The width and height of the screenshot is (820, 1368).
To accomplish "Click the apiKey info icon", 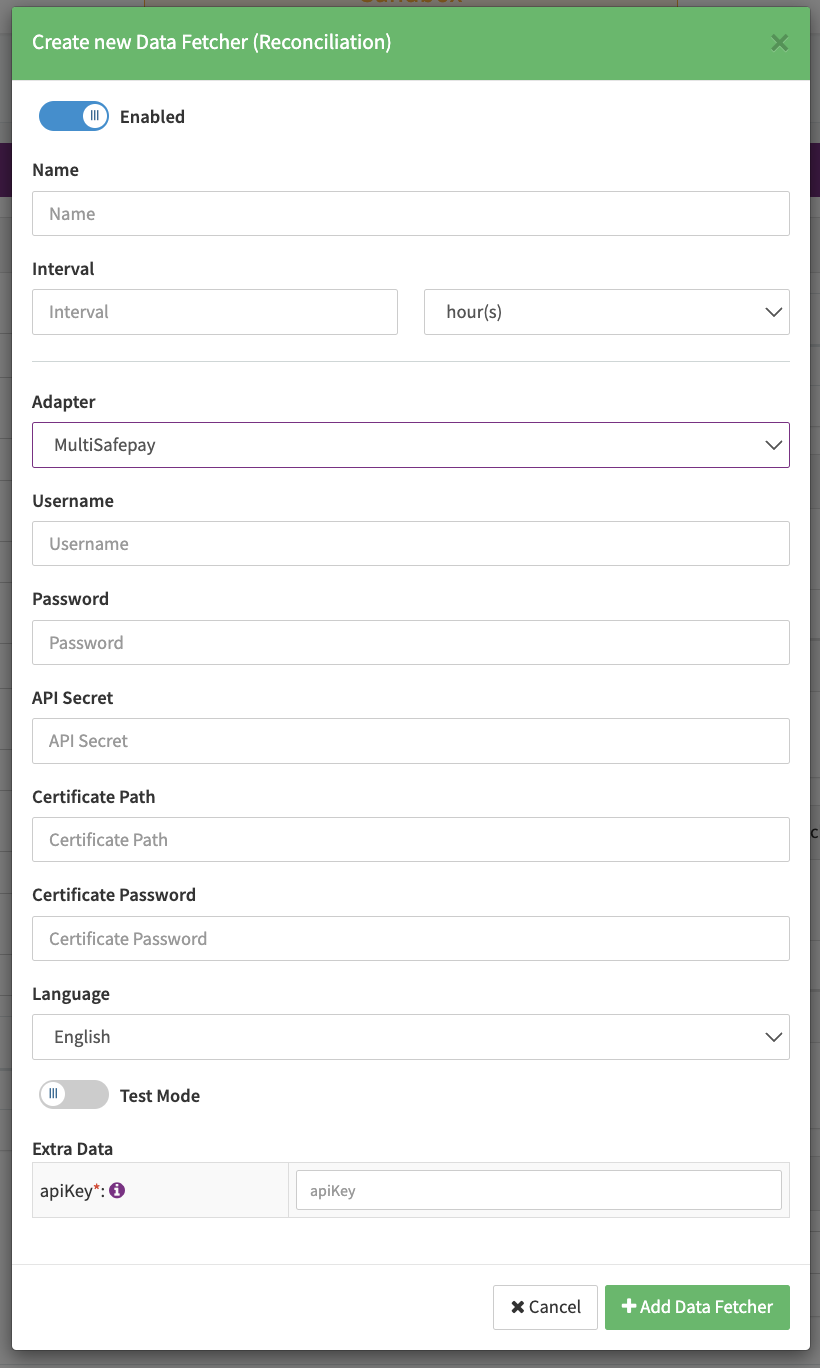I will click(x=117, y=1190).
